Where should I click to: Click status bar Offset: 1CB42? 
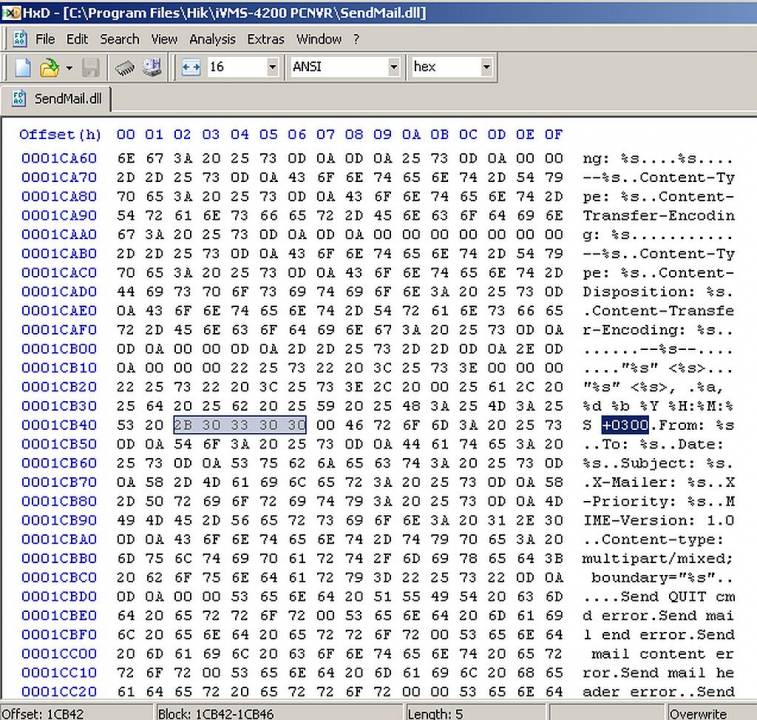click(42, 713)
